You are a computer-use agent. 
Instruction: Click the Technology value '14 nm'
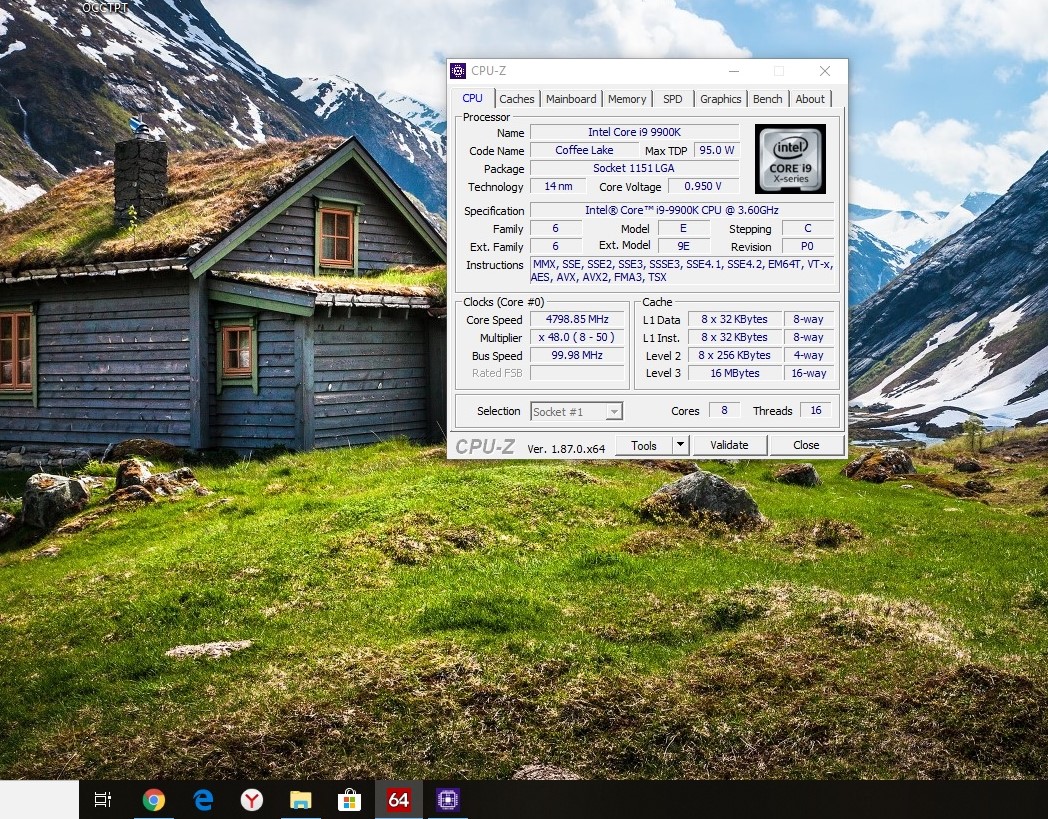tap(558, 187)
